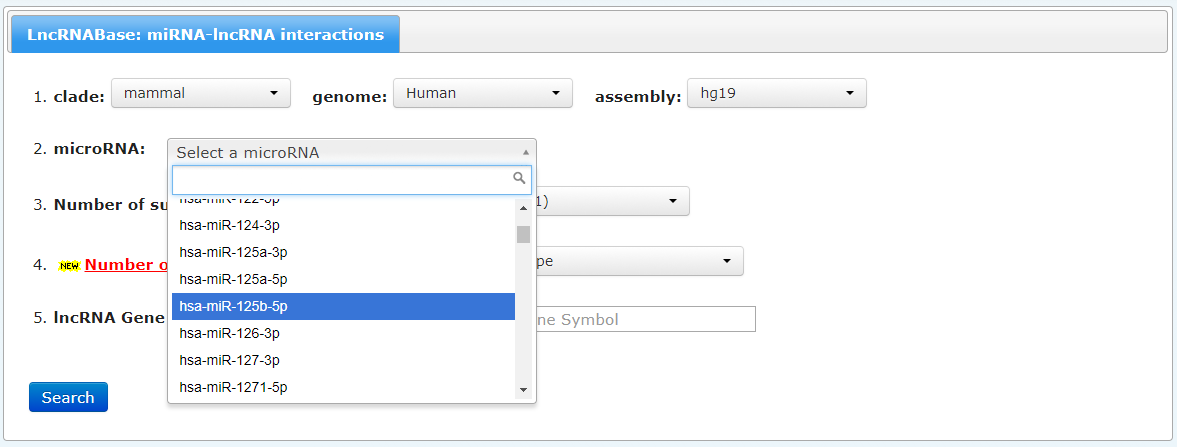Click the yellow NEW badge icon
The height and width of the screenshot is (447, 1177).
(69, 266)
